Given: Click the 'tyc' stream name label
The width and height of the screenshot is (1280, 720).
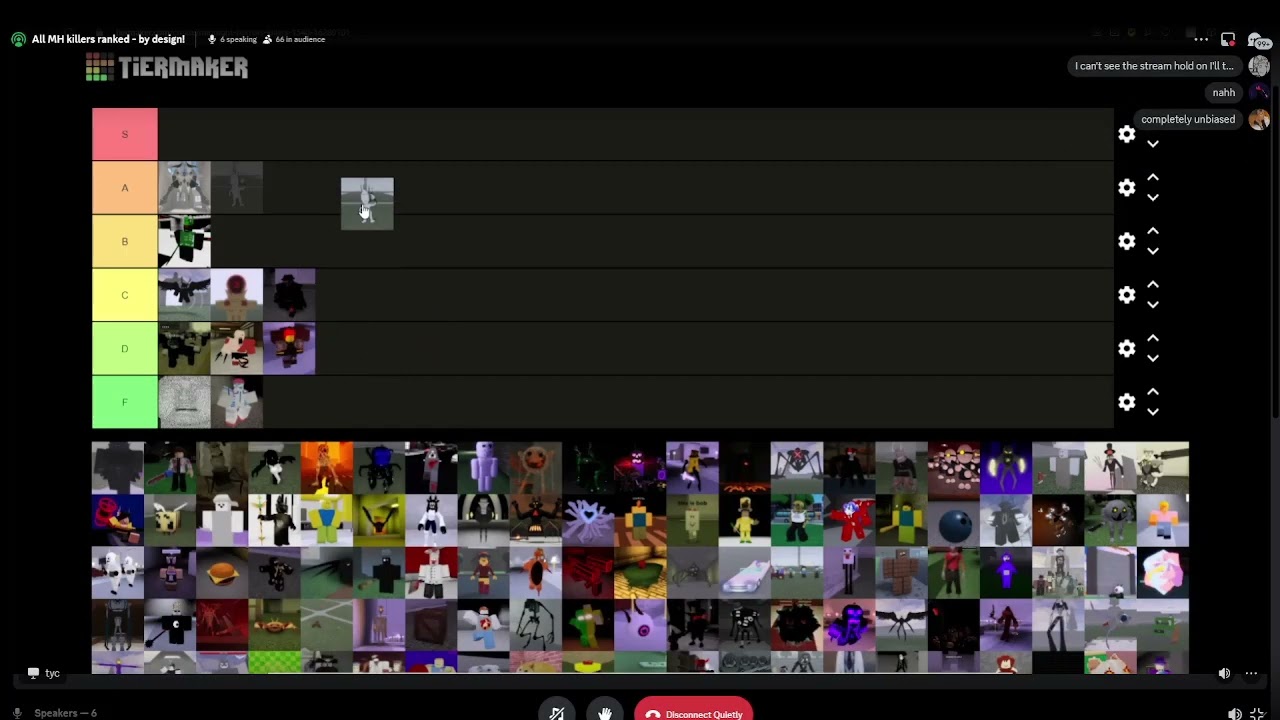Looking at the screenshot, I should [x=52, y=673].
